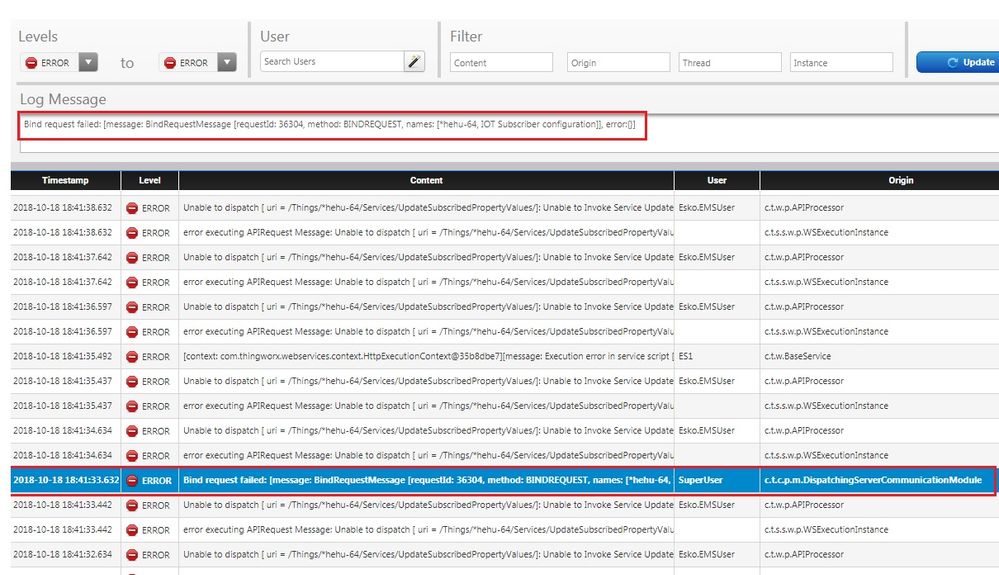
Task: Click the timestamp 2018-10-18 18:41:33.632
Action: (66, 480)
